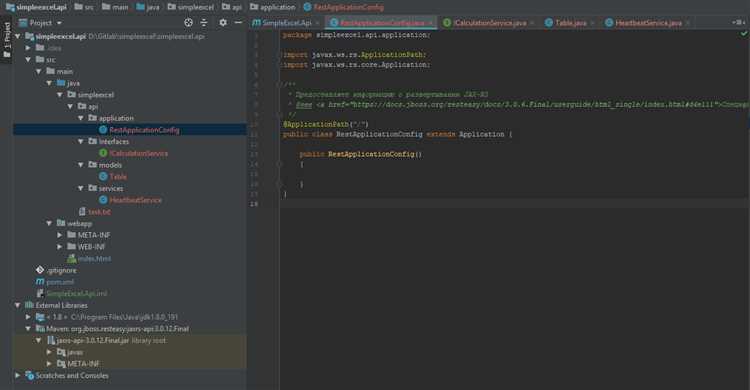Viewport: 750px width, 390px height.
Task: Collapse the interfaces package arrow
Action: point(81,142)
